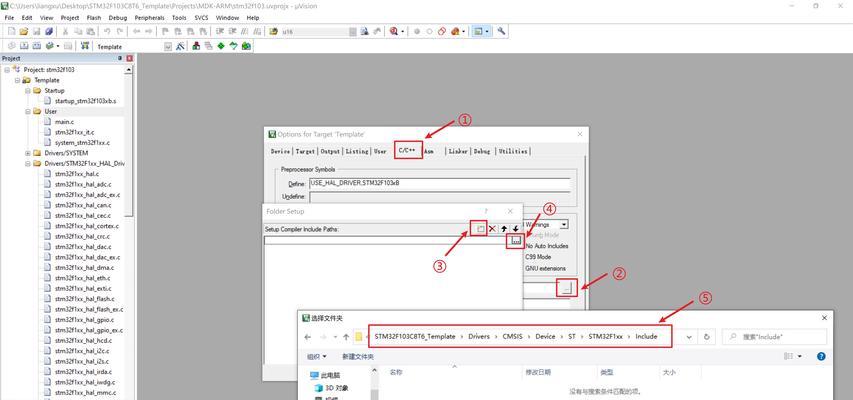Image resolution: width=853 pixels, height=400 pixels.
Task: Move include path down arrow
Action: point(515,229)
